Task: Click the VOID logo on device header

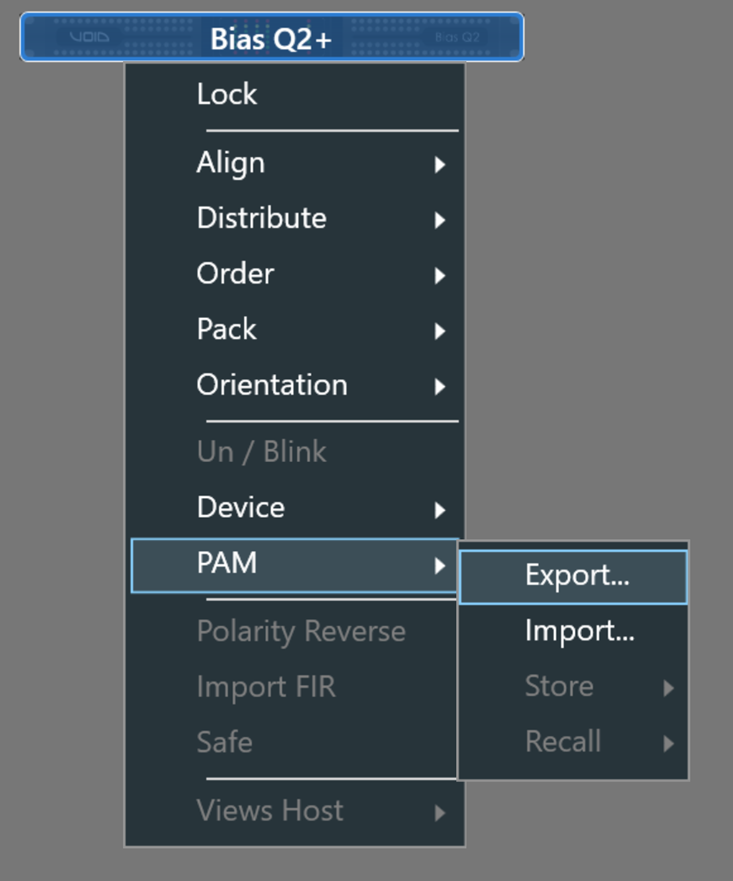Action: click(89, 38)
